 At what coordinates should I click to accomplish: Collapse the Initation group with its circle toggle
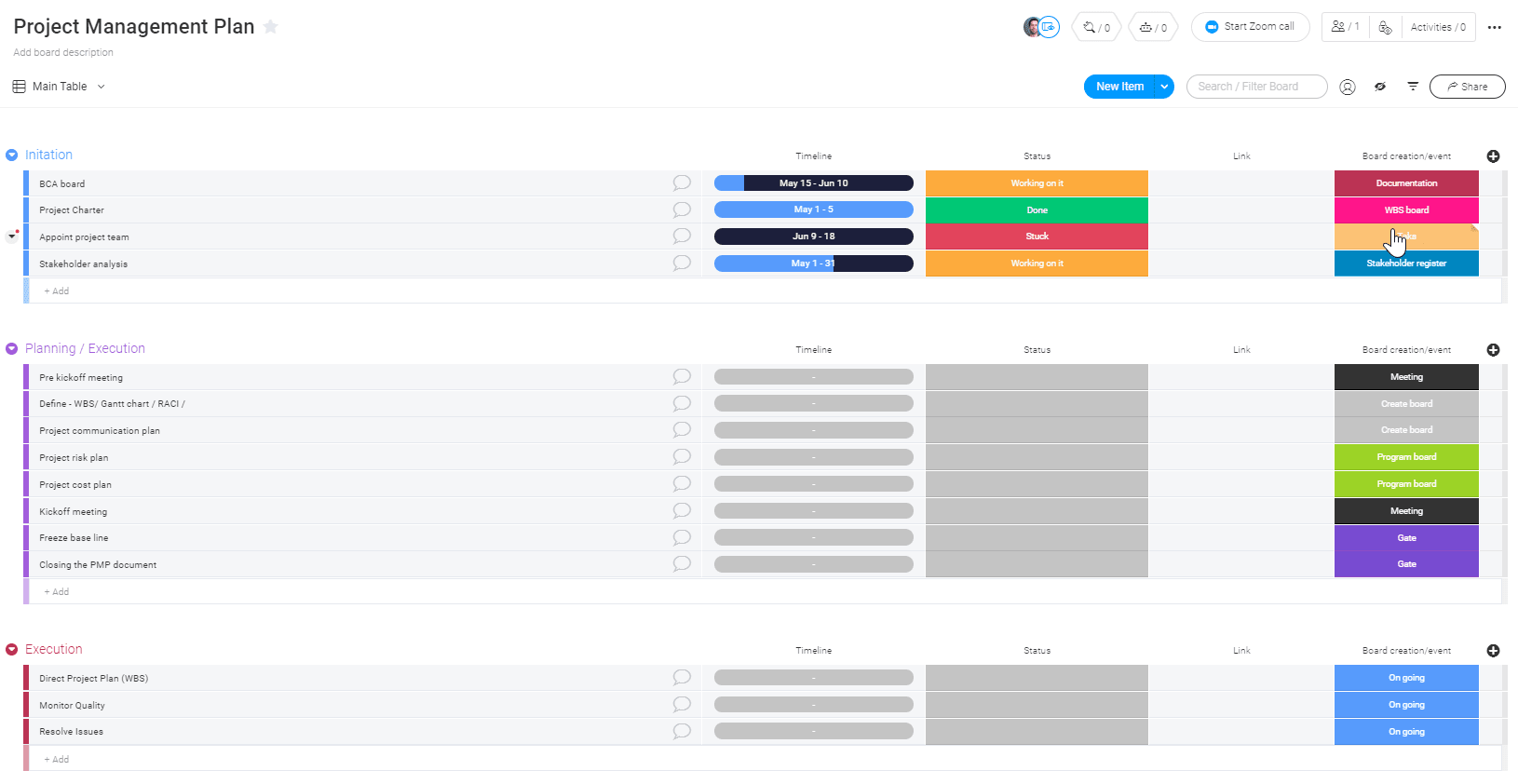click(x=12, y=155)
